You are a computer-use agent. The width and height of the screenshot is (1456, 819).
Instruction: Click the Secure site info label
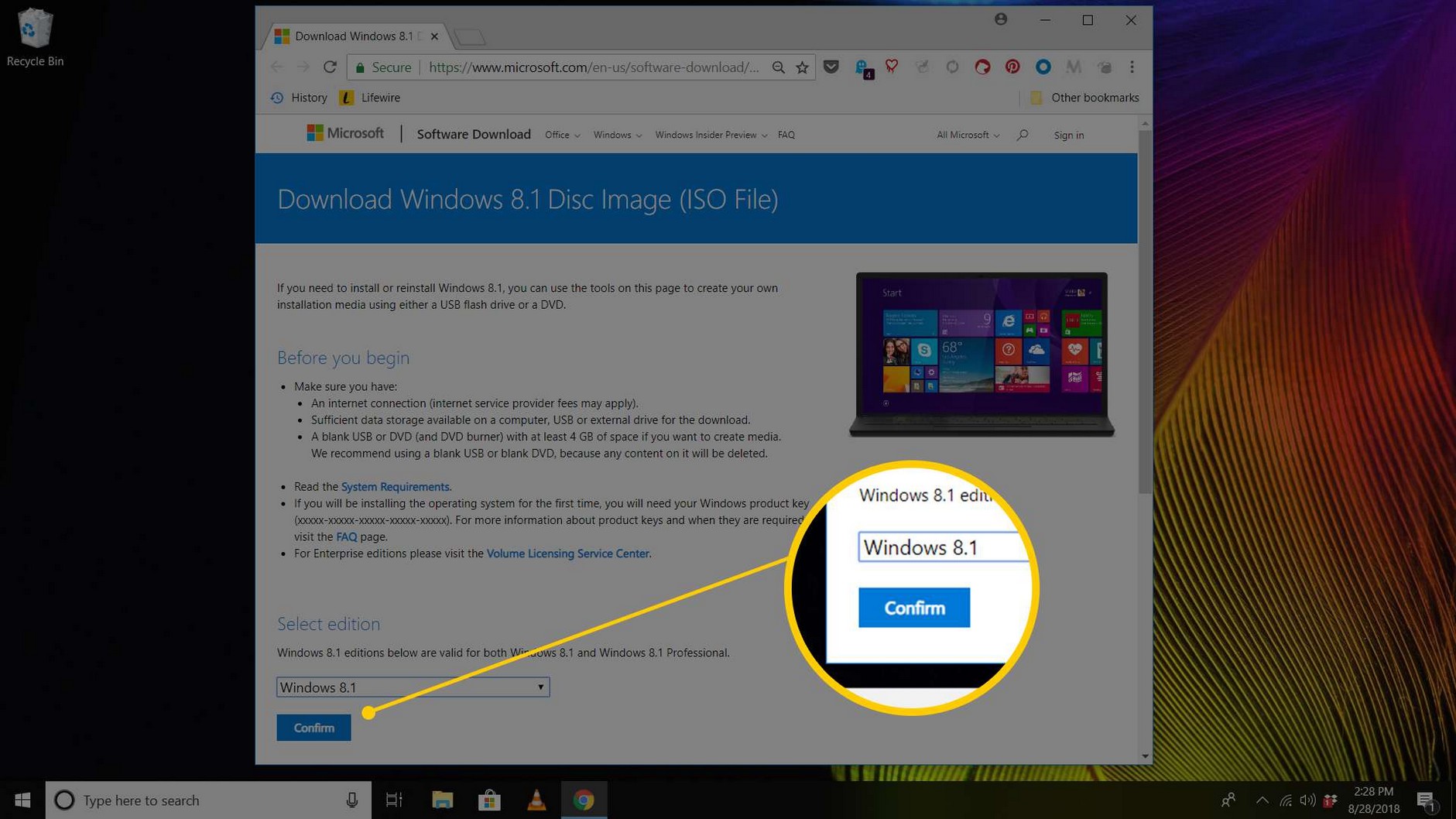click(383, 67)
